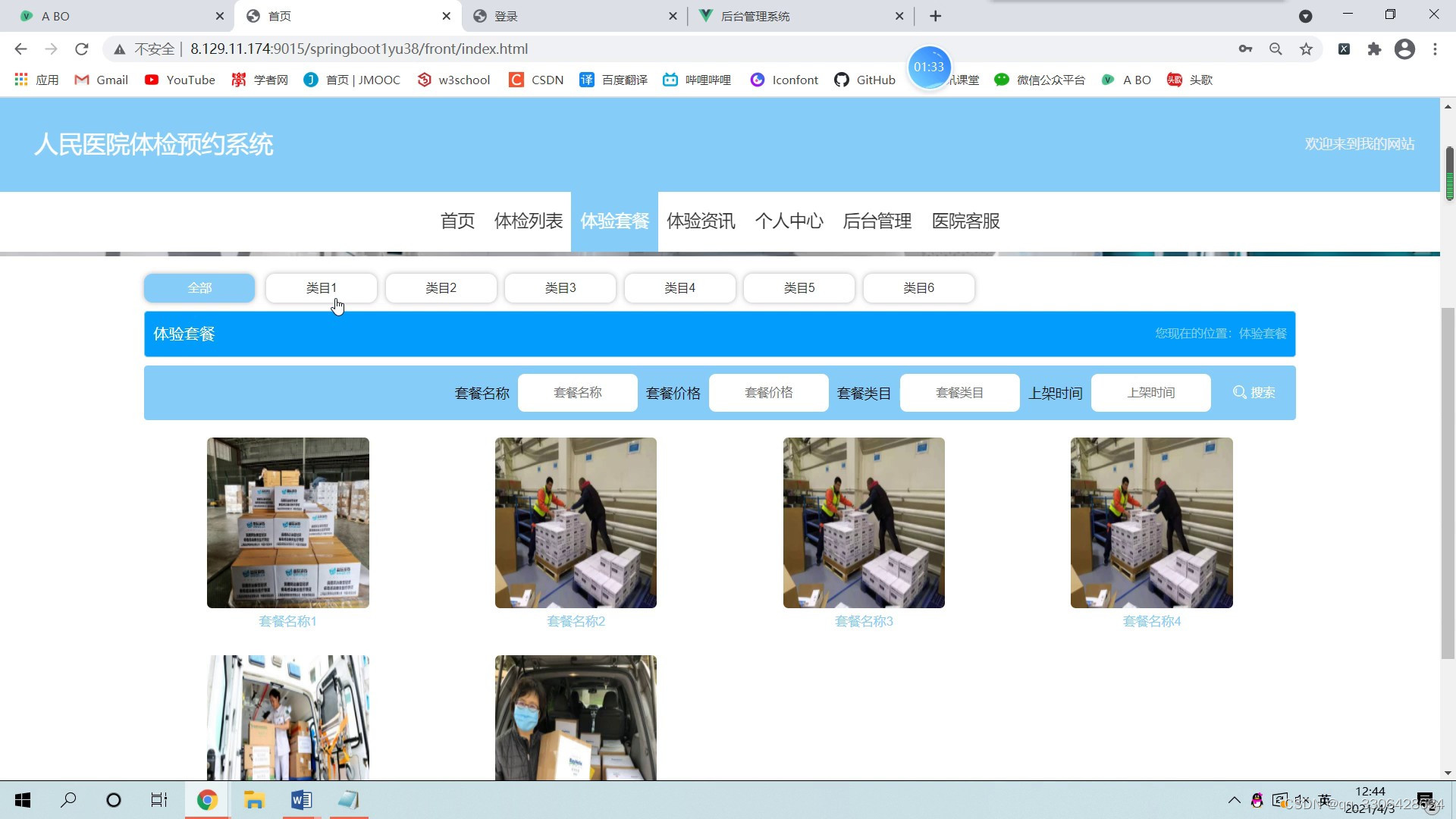This screenshot has width=1456, height=819.
Task: Click the 搜索 search button
Action: tap(1254, 392)
